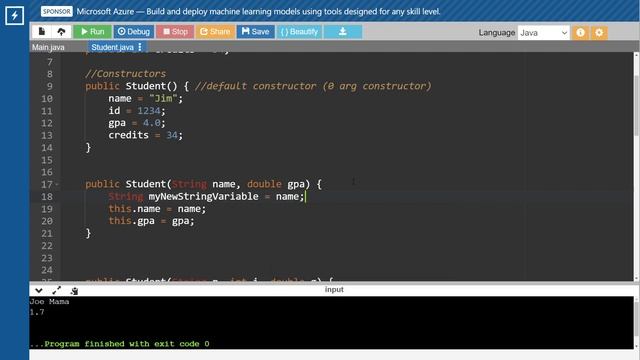Share the code
Viewport: 640px width, 360px height.
[x=215, y=31]
